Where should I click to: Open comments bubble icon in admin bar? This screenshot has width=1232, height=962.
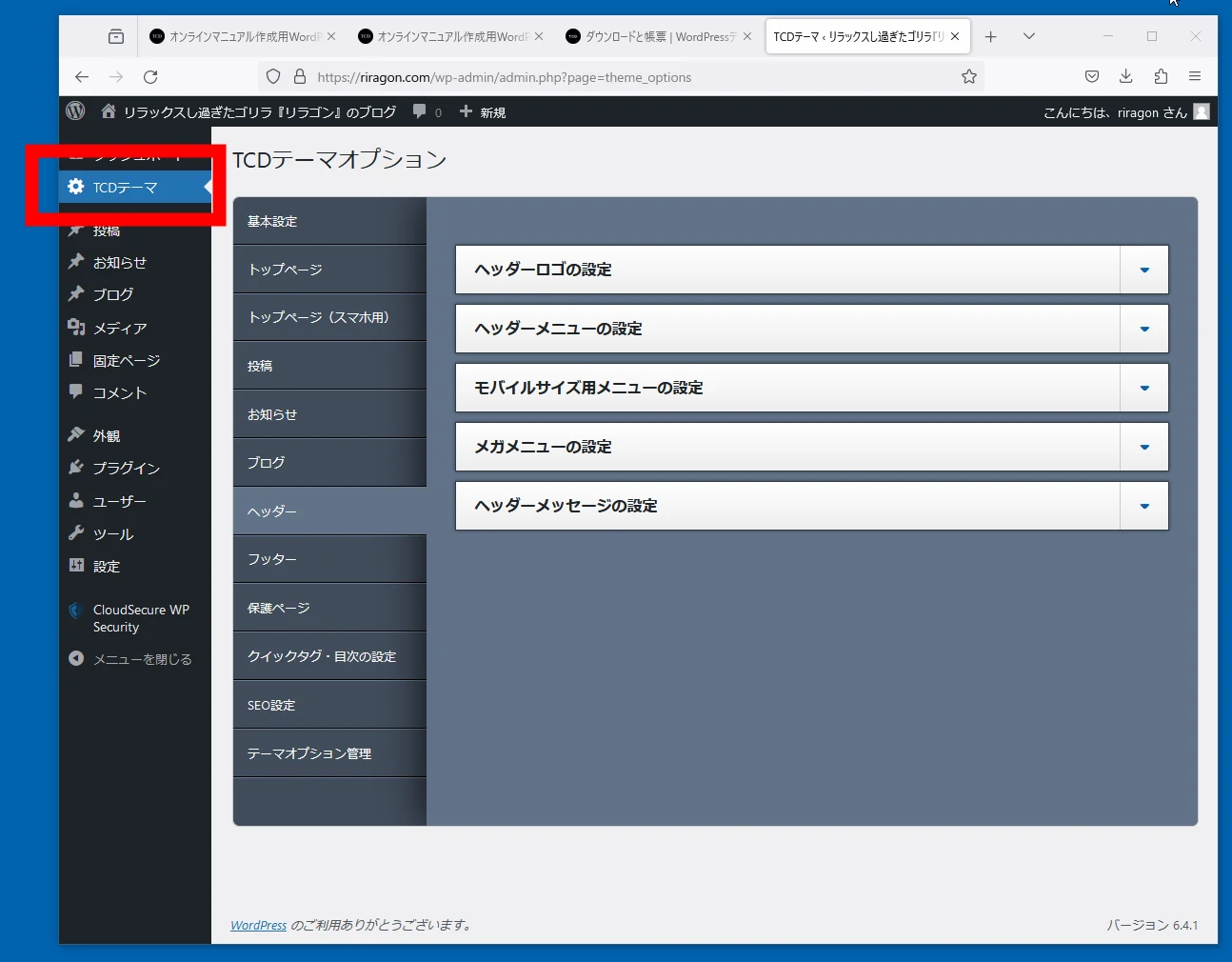tap(420, 111)
